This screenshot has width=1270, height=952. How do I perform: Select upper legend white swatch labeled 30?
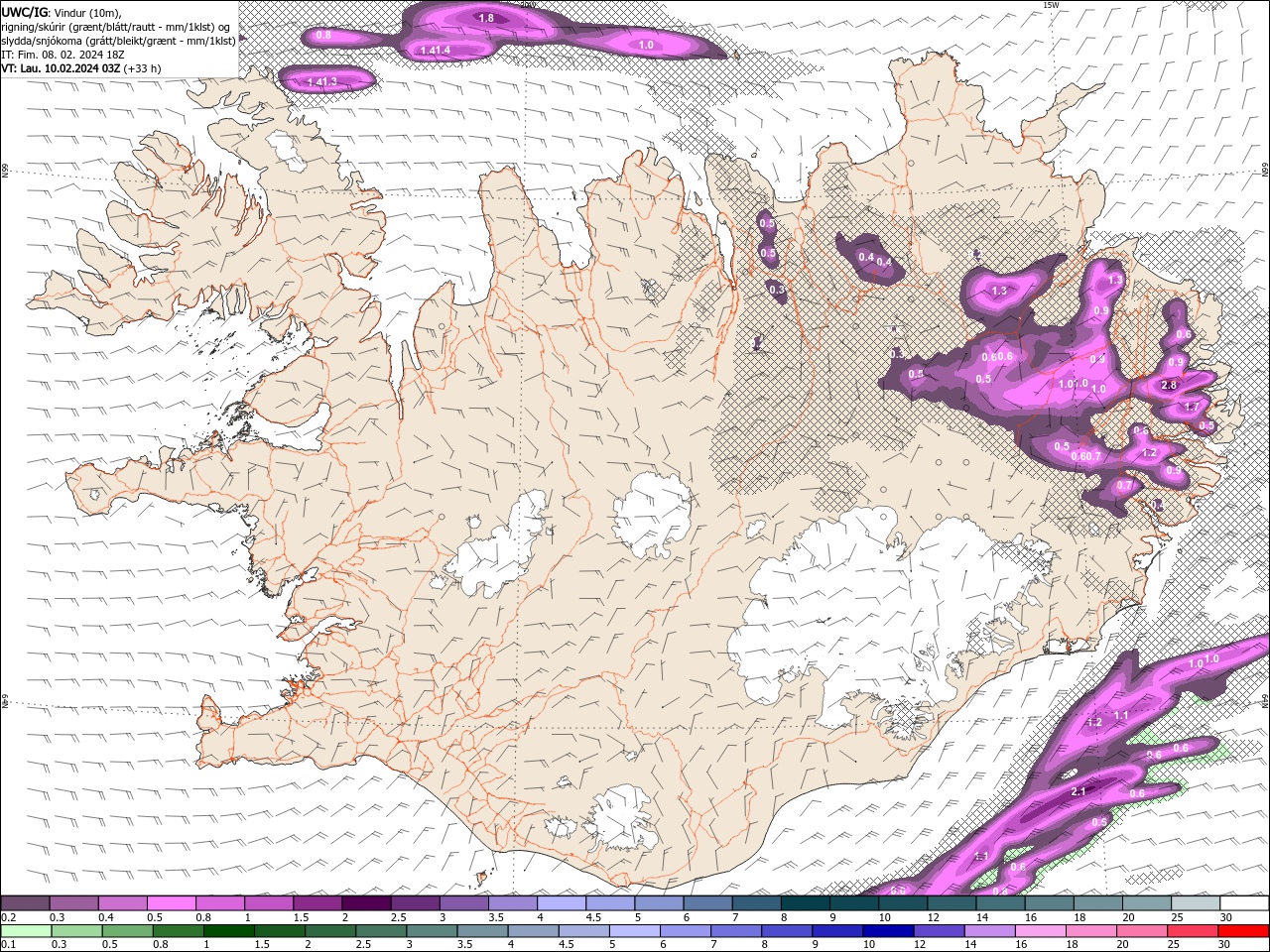click(x=1243, y=903)
